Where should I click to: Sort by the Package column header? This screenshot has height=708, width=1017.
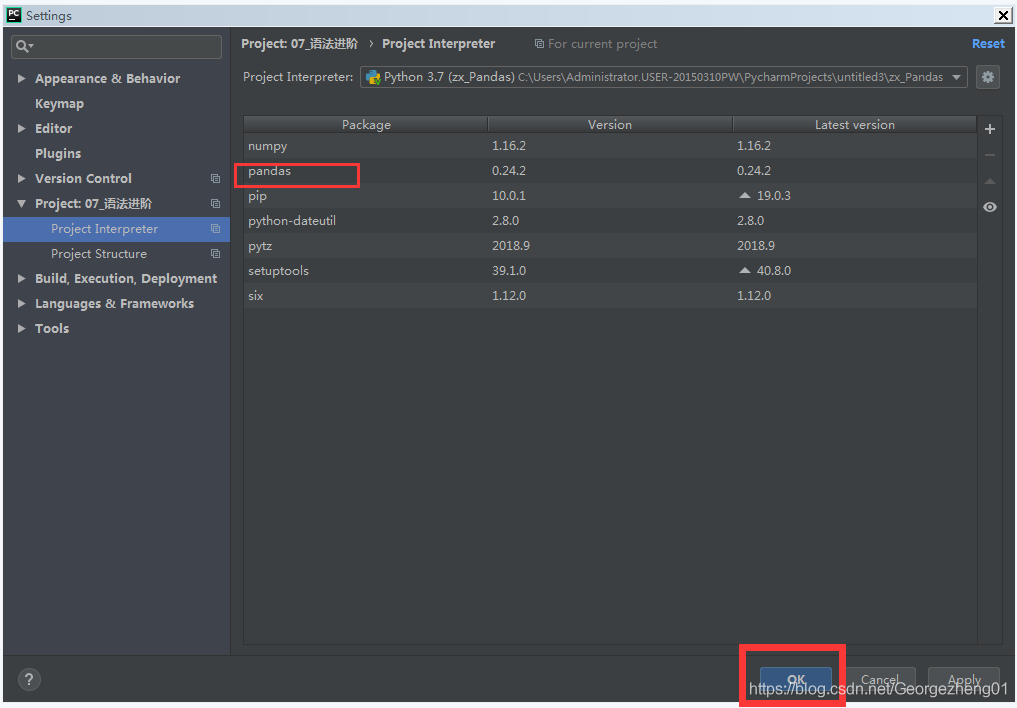(x=366, y=124)
